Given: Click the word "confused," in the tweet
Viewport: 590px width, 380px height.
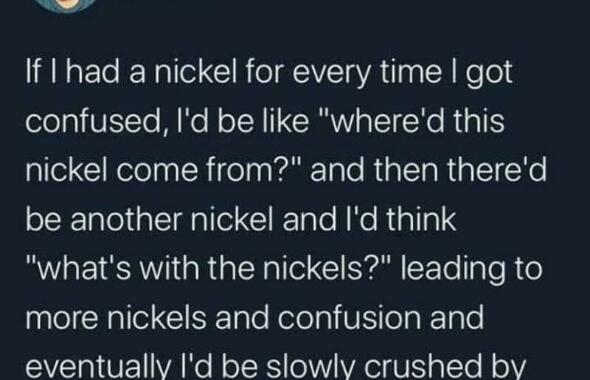Looking at the screenshot, I should (93, 122).
